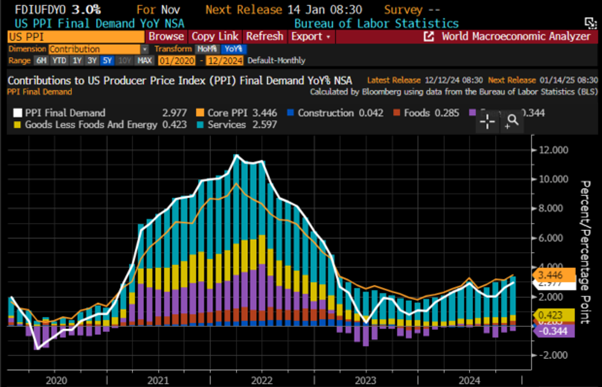
Task: Select the 10Y range
Action: click(x=124, y=61)
